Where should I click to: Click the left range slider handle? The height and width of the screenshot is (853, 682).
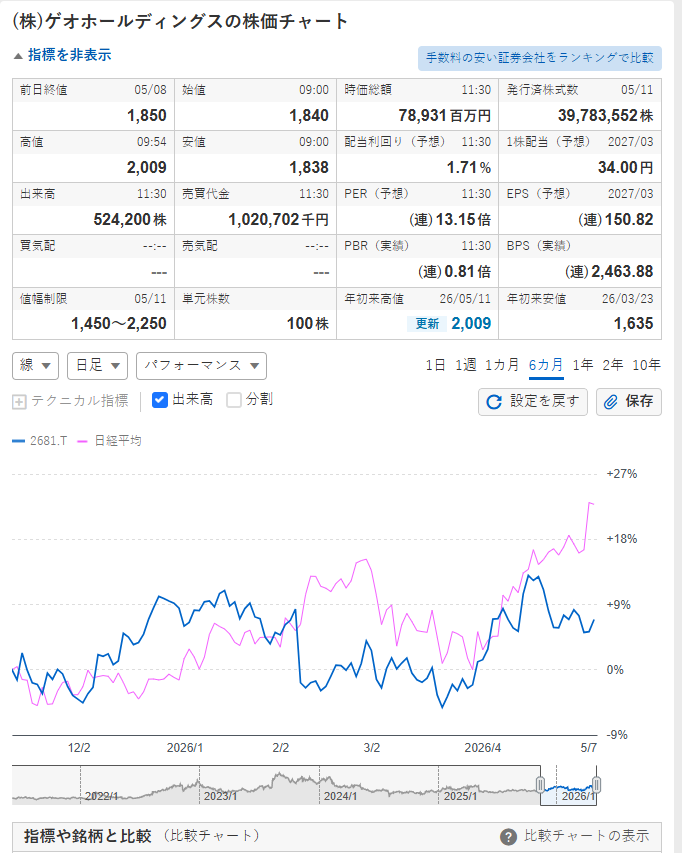540,784
